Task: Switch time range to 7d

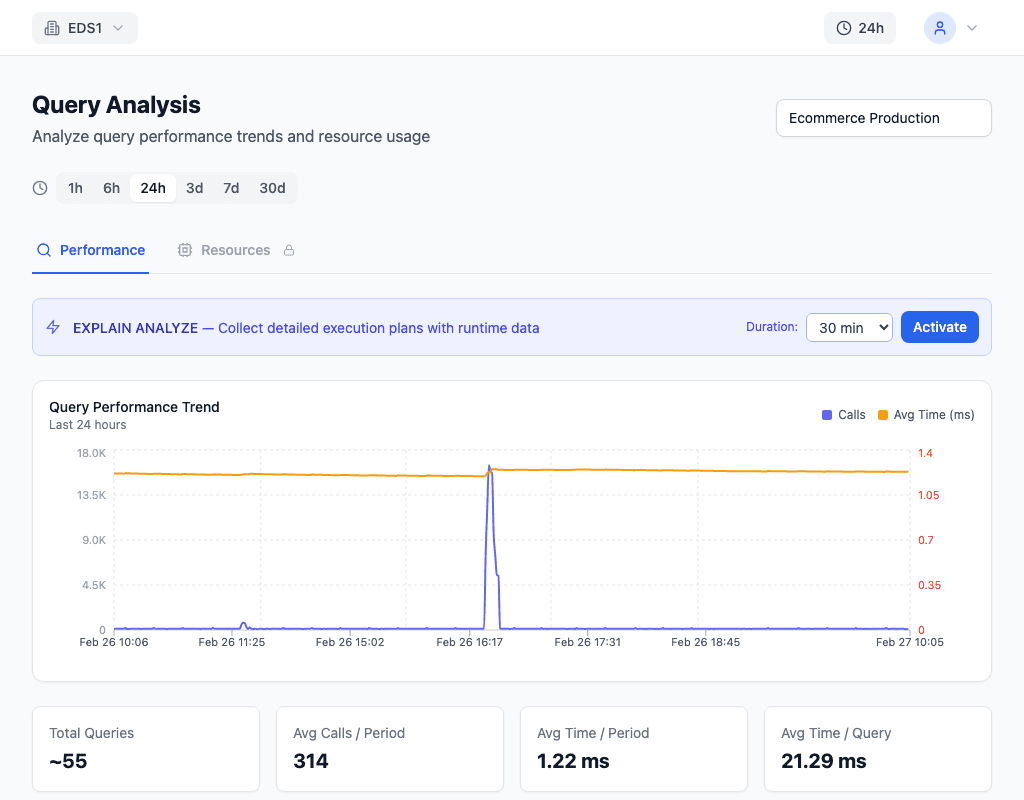Action: 231,188
